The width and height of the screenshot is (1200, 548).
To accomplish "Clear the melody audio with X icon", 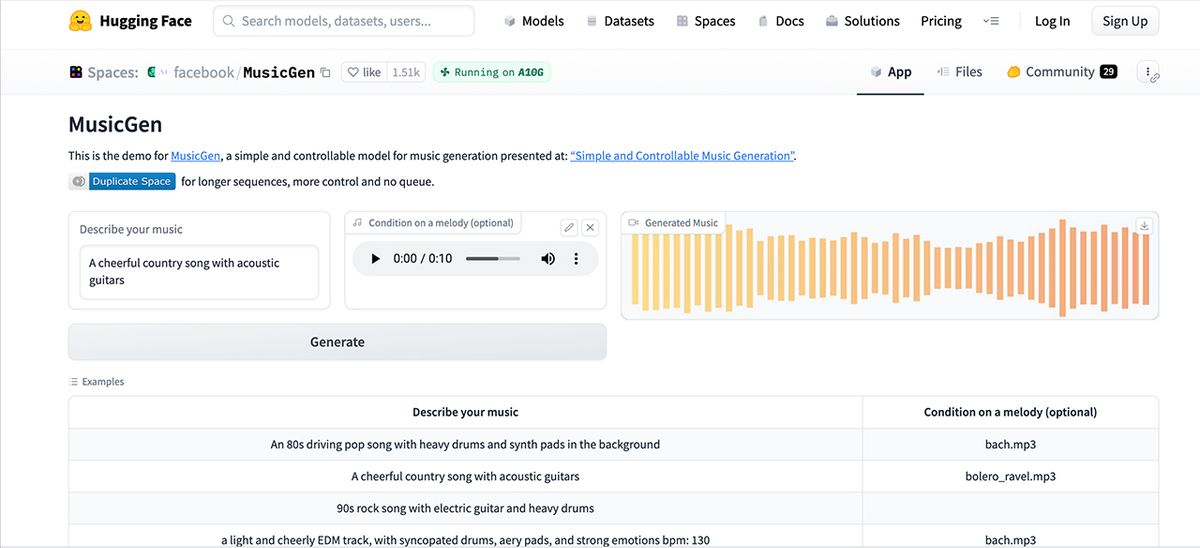I will pyautogui.click(x=590, y=227).
